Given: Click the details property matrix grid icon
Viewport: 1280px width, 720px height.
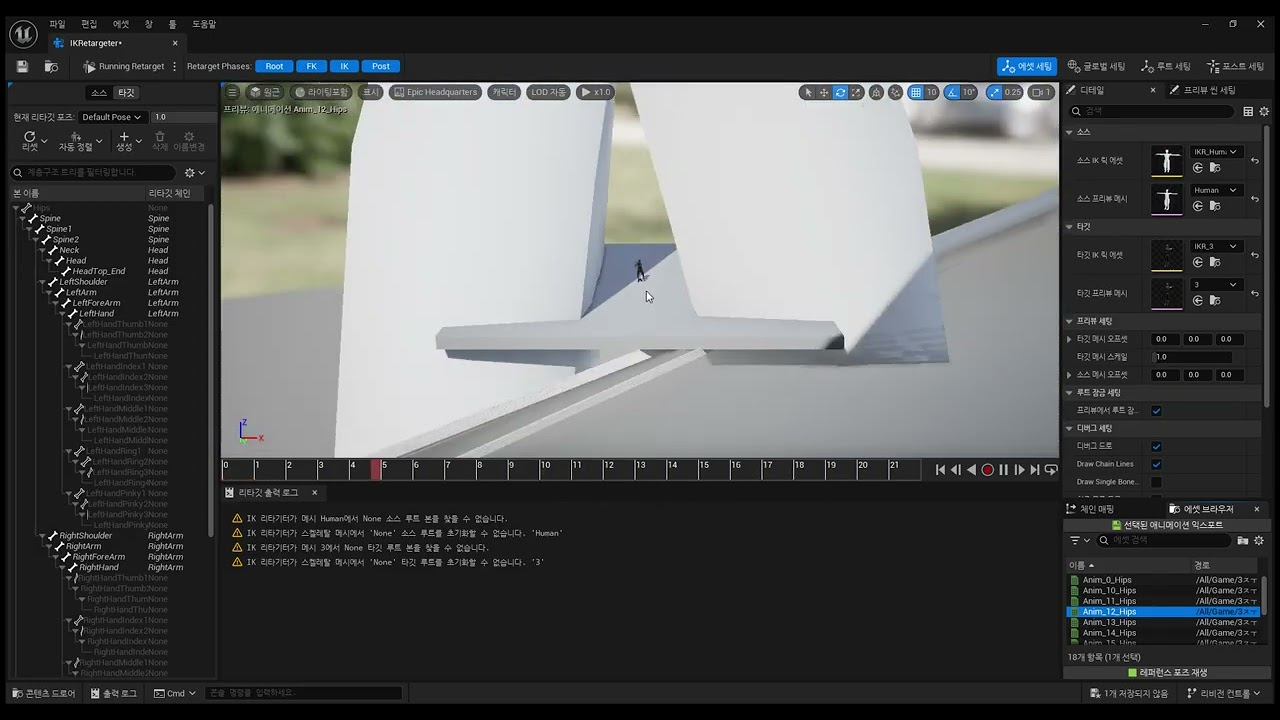Looking at the screenshot, I should click(x=1248, y=111).
